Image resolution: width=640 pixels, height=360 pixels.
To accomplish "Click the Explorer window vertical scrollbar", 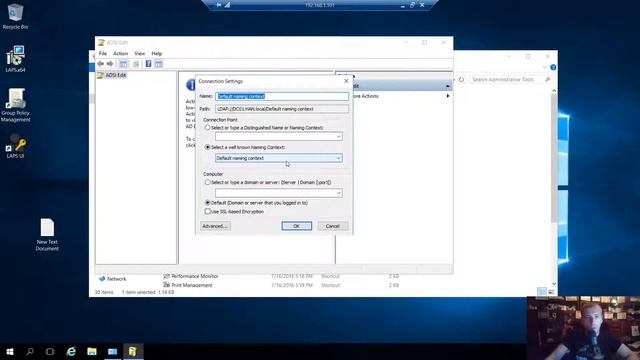I will (554, 186).
